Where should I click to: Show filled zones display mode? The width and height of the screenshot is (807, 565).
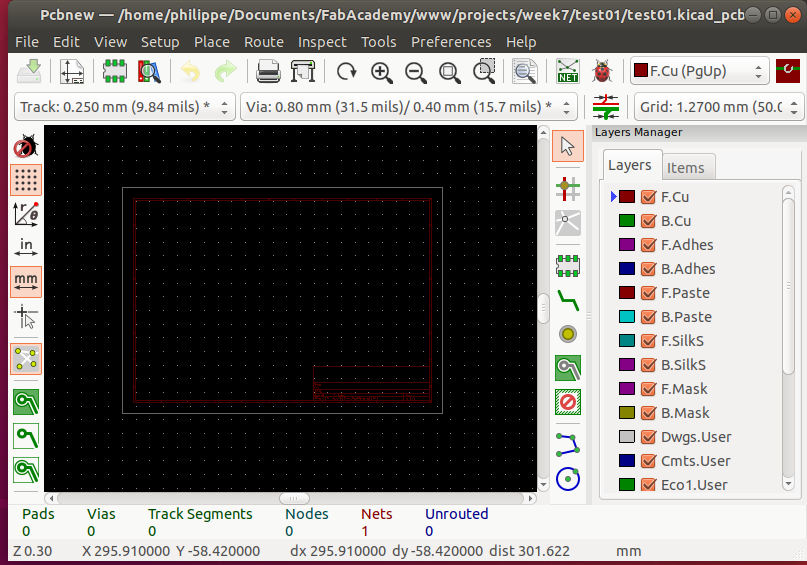(x=26, y=402)
